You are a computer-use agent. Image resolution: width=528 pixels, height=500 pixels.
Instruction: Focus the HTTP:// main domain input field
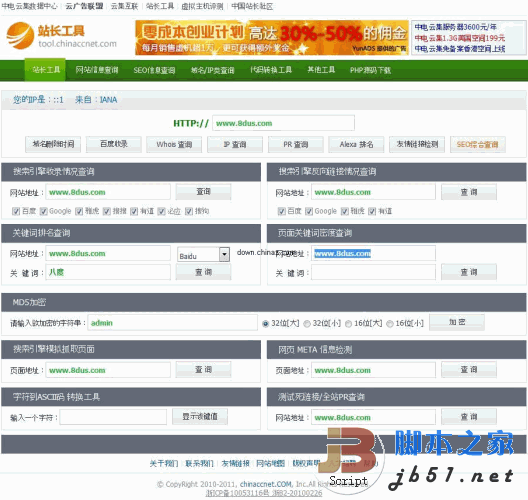(283, 123)
